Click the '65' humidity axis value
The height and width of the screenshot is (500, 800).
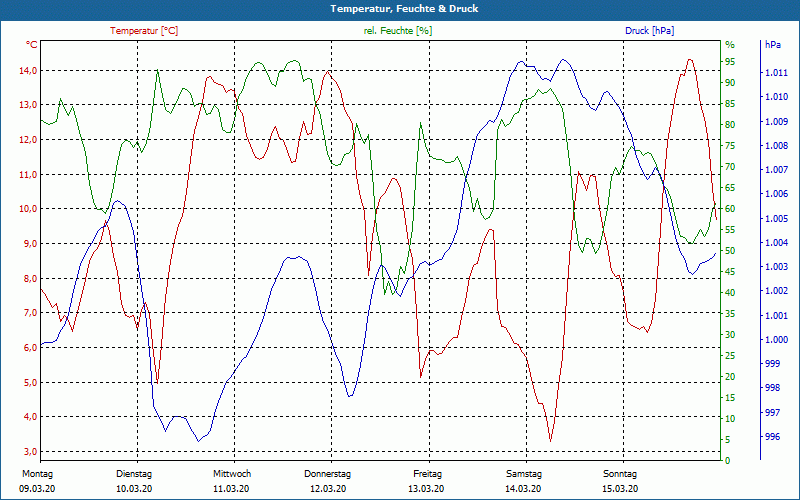(730, 188)
